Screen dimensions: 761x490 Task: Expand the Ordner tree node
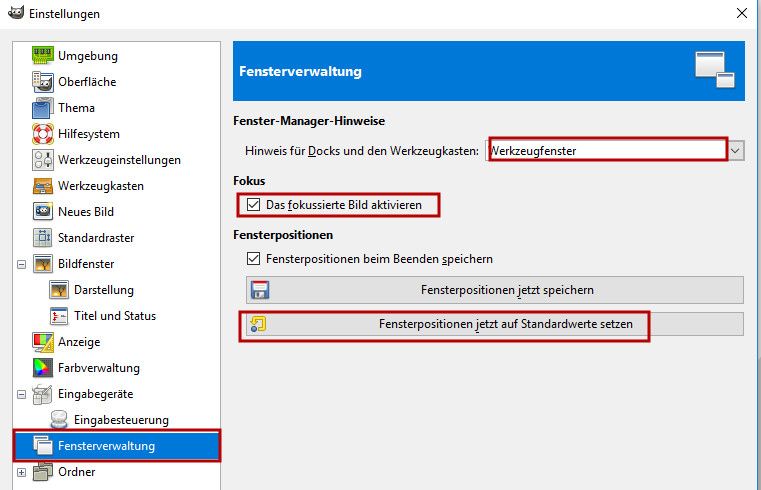tap(21, 472)
